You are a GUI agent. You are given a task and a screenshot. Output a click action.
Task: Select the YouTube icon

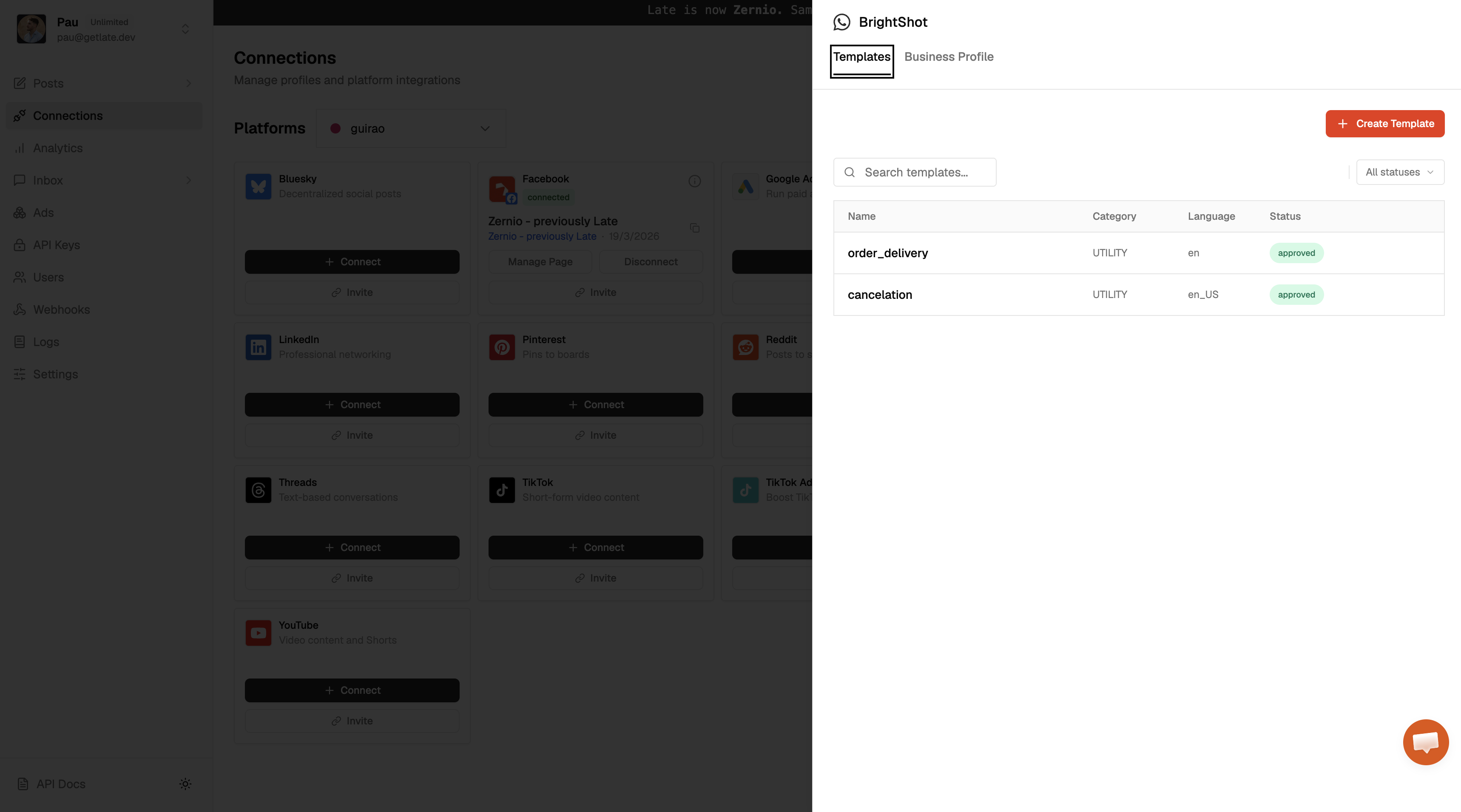pyautogui.click(x=259, y=633)
